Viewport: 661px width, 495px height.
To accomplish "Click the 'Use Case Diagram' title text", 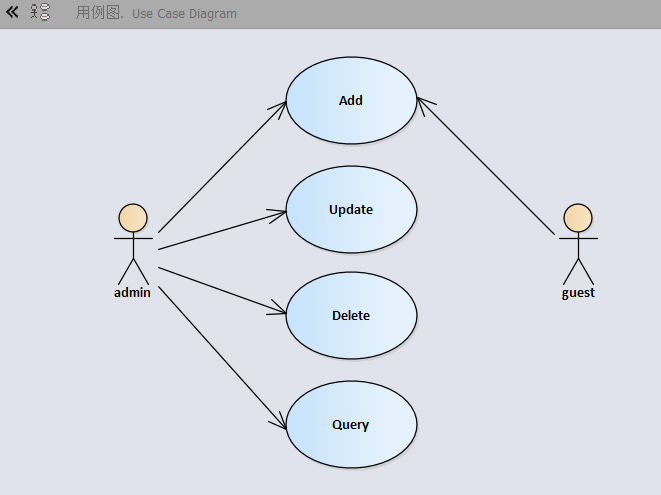I will click(x=184, y=14).
